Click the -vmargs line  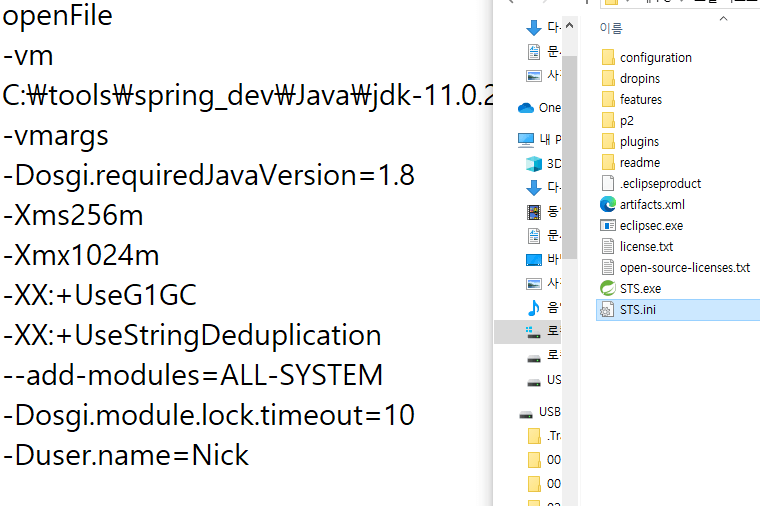(56, 137)
